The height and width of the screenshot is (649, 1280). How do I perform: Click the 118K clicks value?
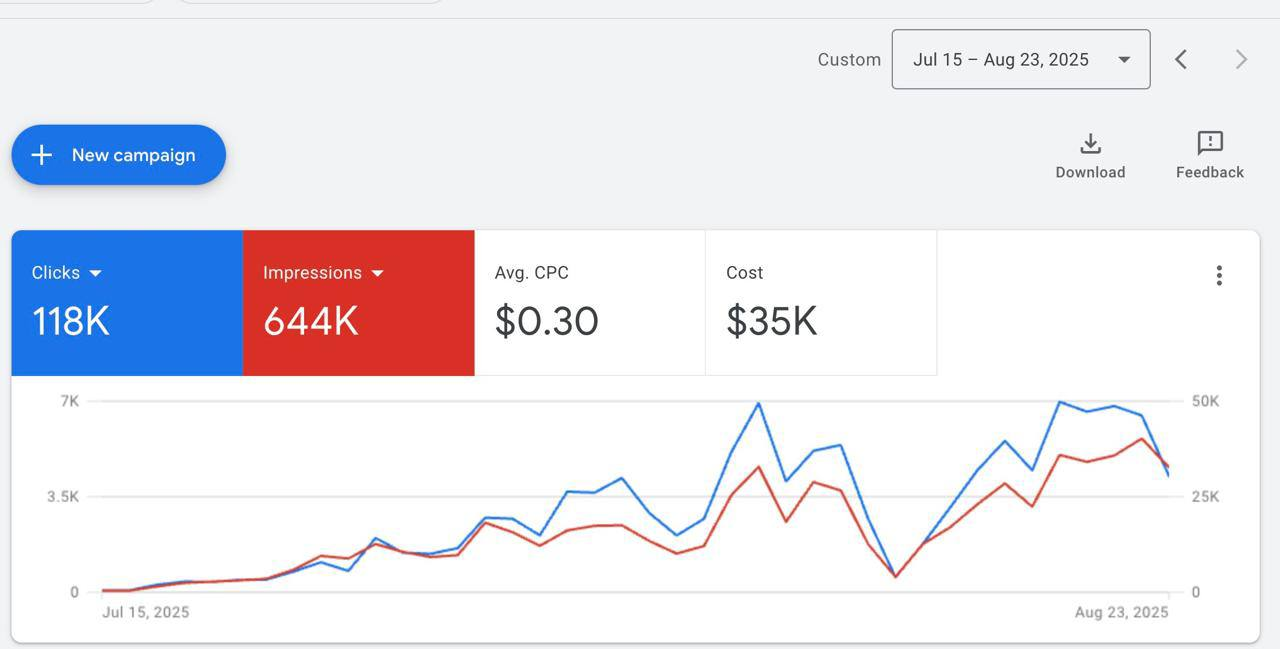71,321
